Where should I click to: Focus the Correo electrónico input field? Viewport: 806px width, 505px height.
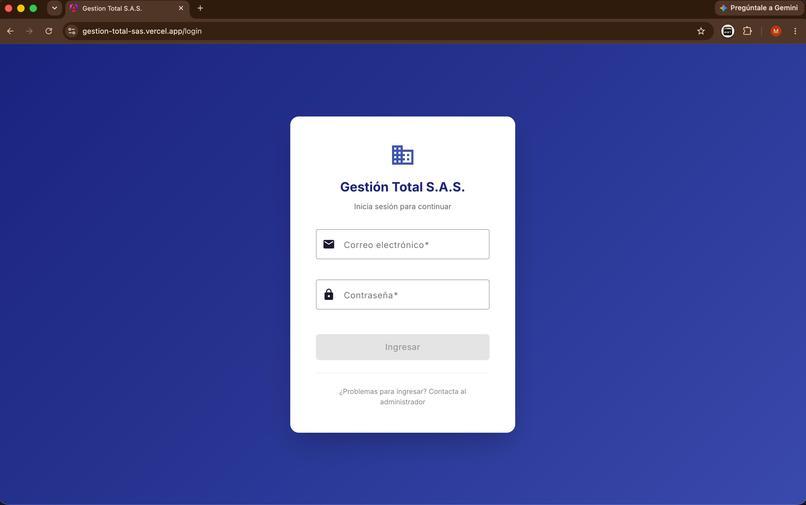click(x=402, y=244)
